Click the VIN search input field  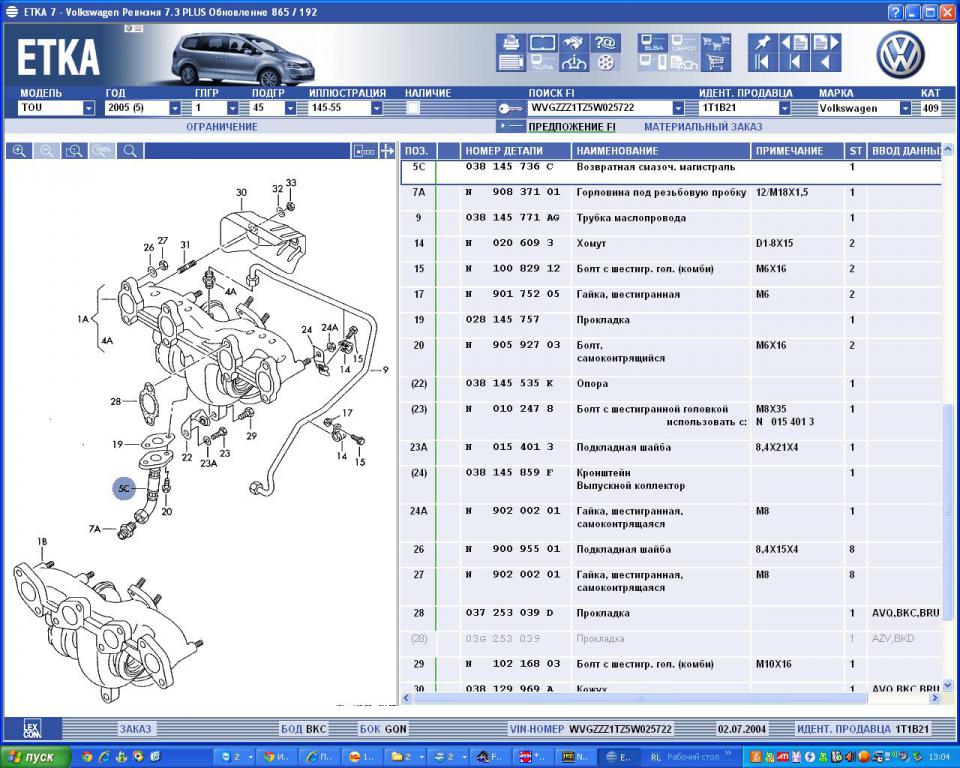pyautogui.click(x=600, y=108)
